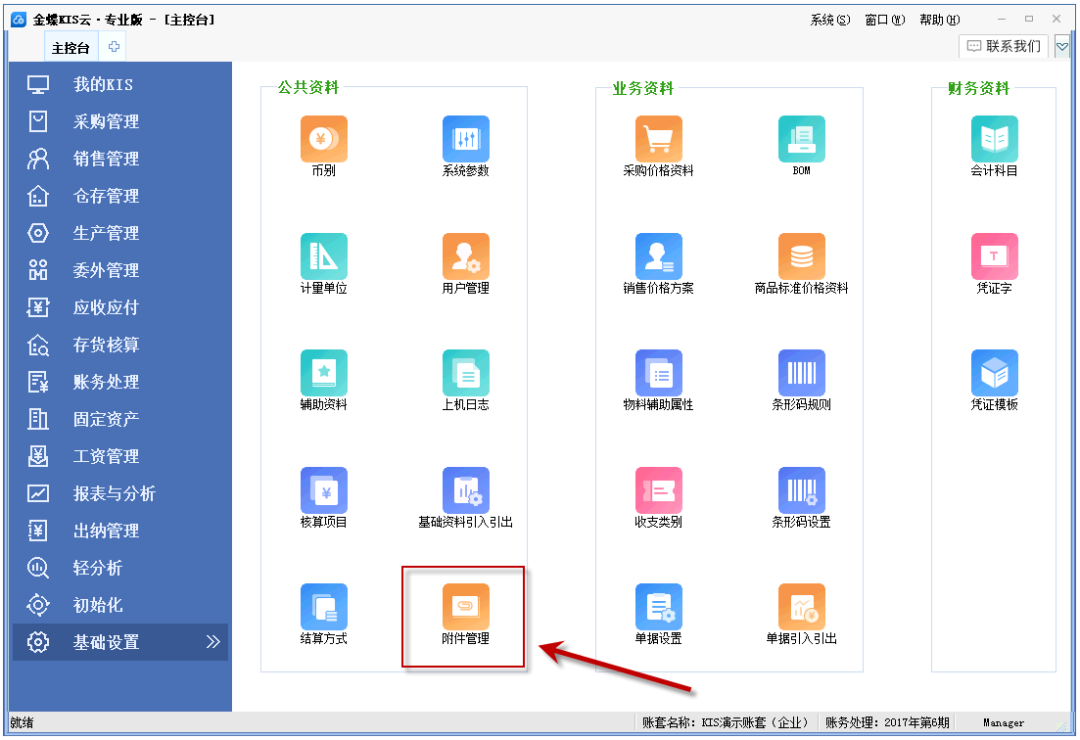Viewport: 1080px width, 740px height.
Task: Select 采购管理 in the sidebar
Action: pos(106,122)
